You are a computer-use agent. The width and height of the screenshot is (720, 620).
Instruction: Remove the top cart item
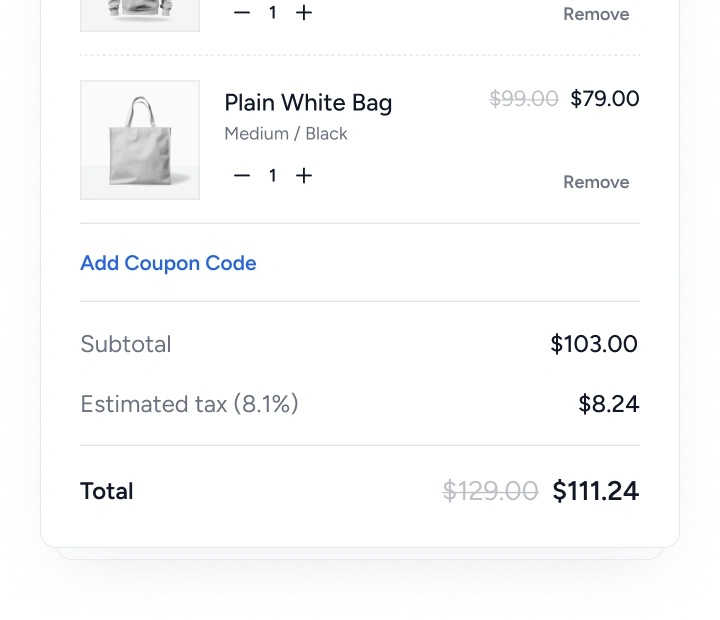point(596,14)
